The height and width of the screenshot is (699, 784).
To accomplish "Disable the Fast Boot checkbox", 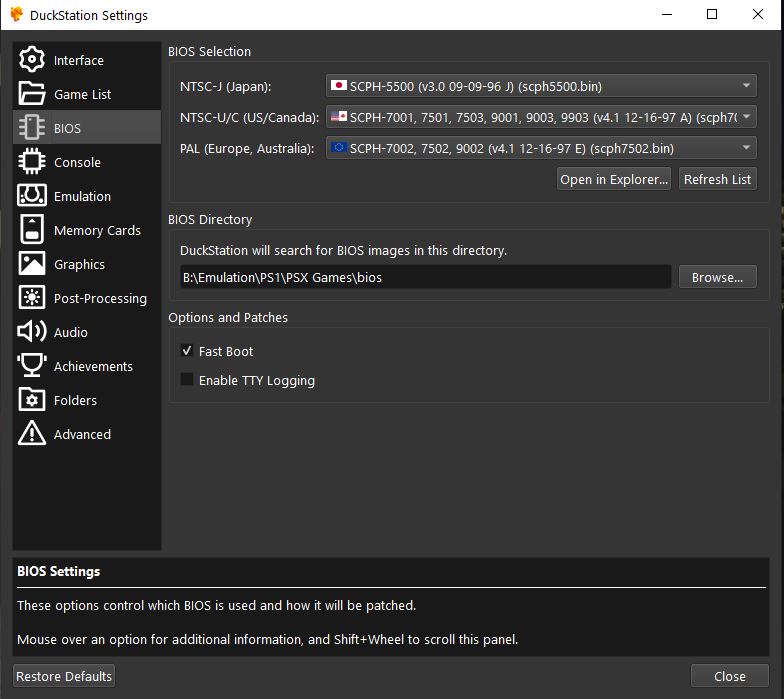I will [186, 350].
